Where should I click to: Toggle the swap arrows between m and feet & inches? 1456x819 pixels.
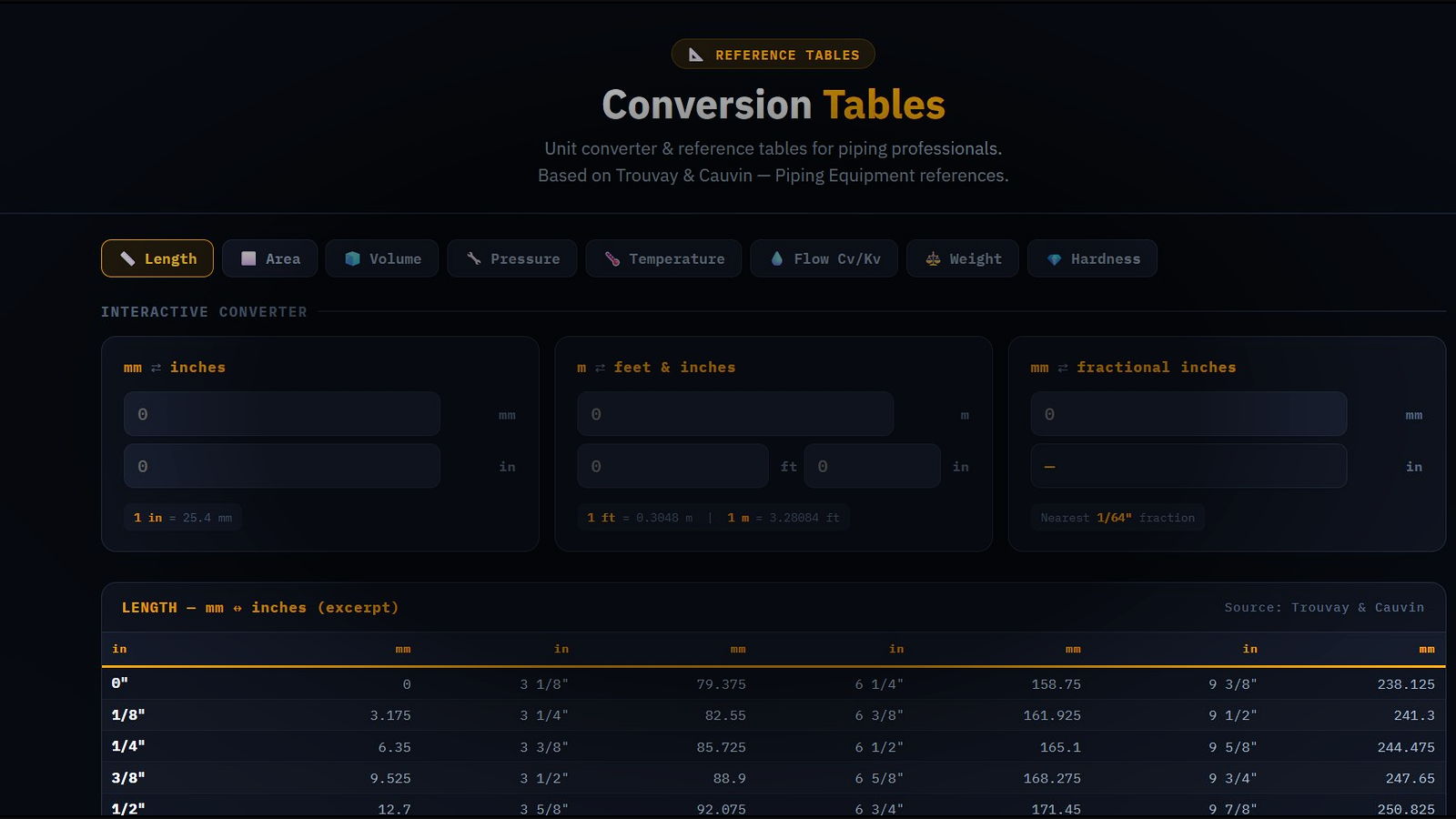tap(601, 367)
